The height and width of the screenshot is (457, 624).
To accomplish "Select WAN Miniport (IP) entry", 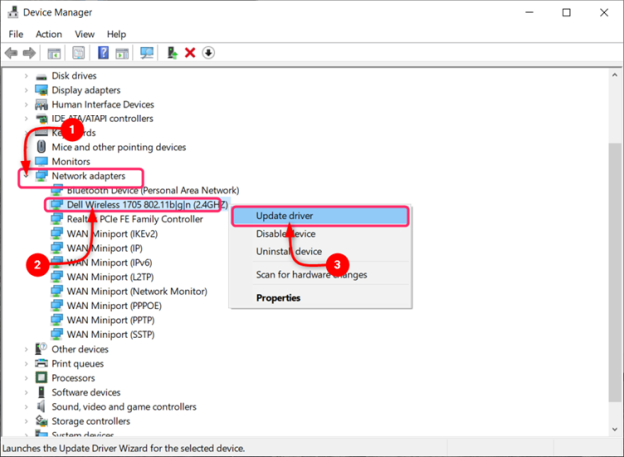I will 105,248.
